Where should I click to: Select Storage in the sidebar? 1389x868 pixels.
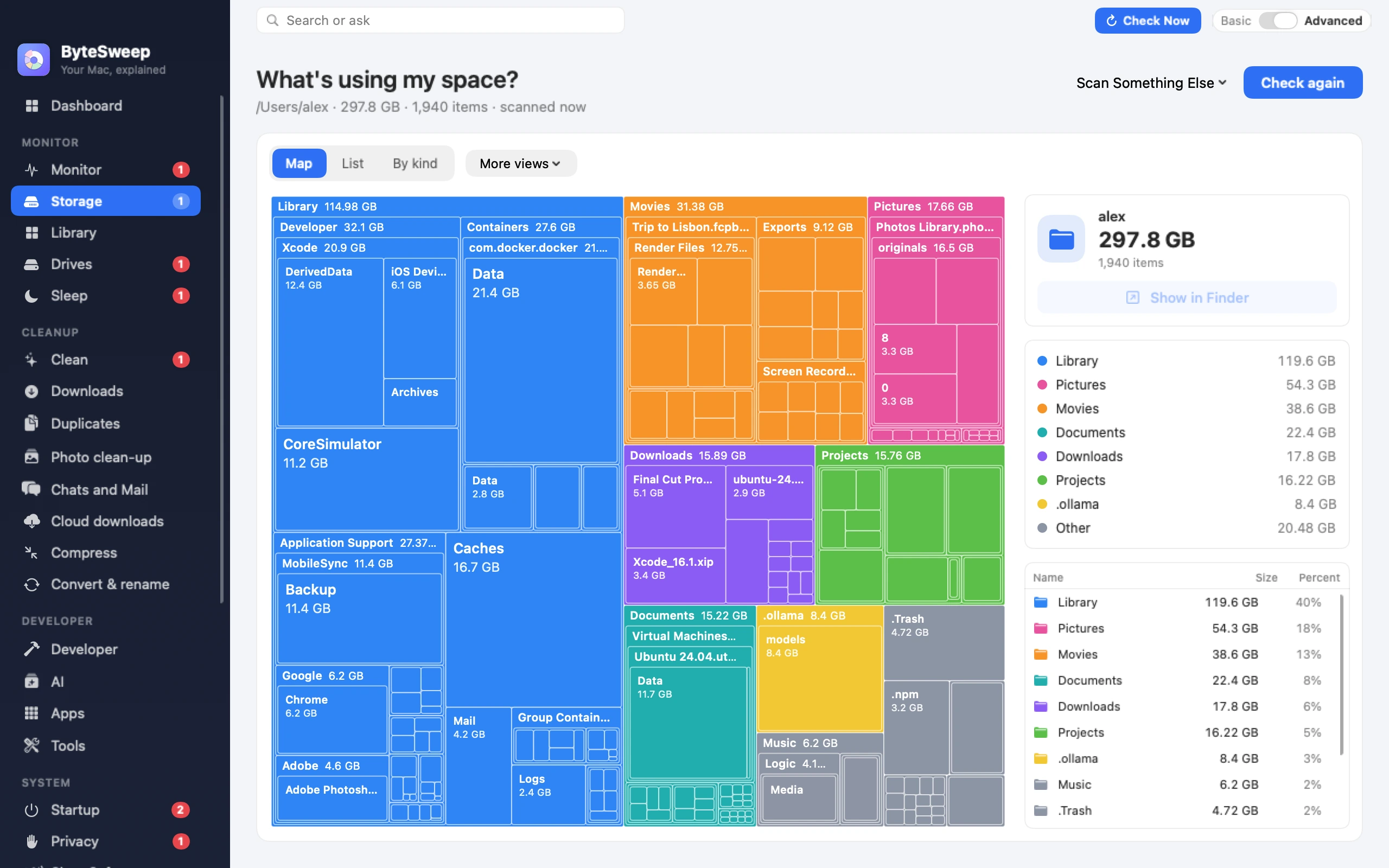pos(106,201)
